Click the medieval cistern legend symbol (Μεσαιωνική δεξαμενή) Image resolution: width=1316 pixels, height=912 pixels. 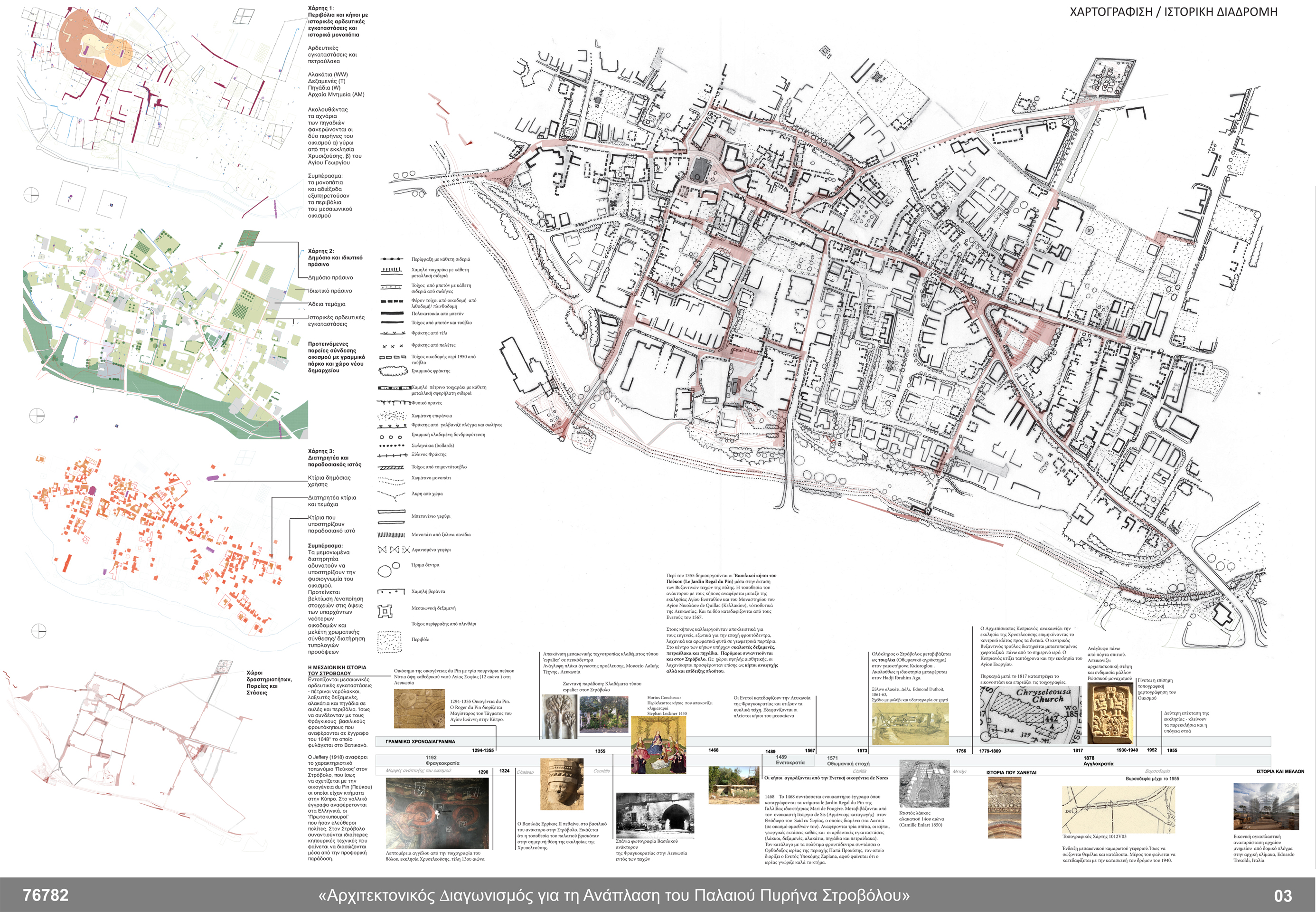coord(385,611)
